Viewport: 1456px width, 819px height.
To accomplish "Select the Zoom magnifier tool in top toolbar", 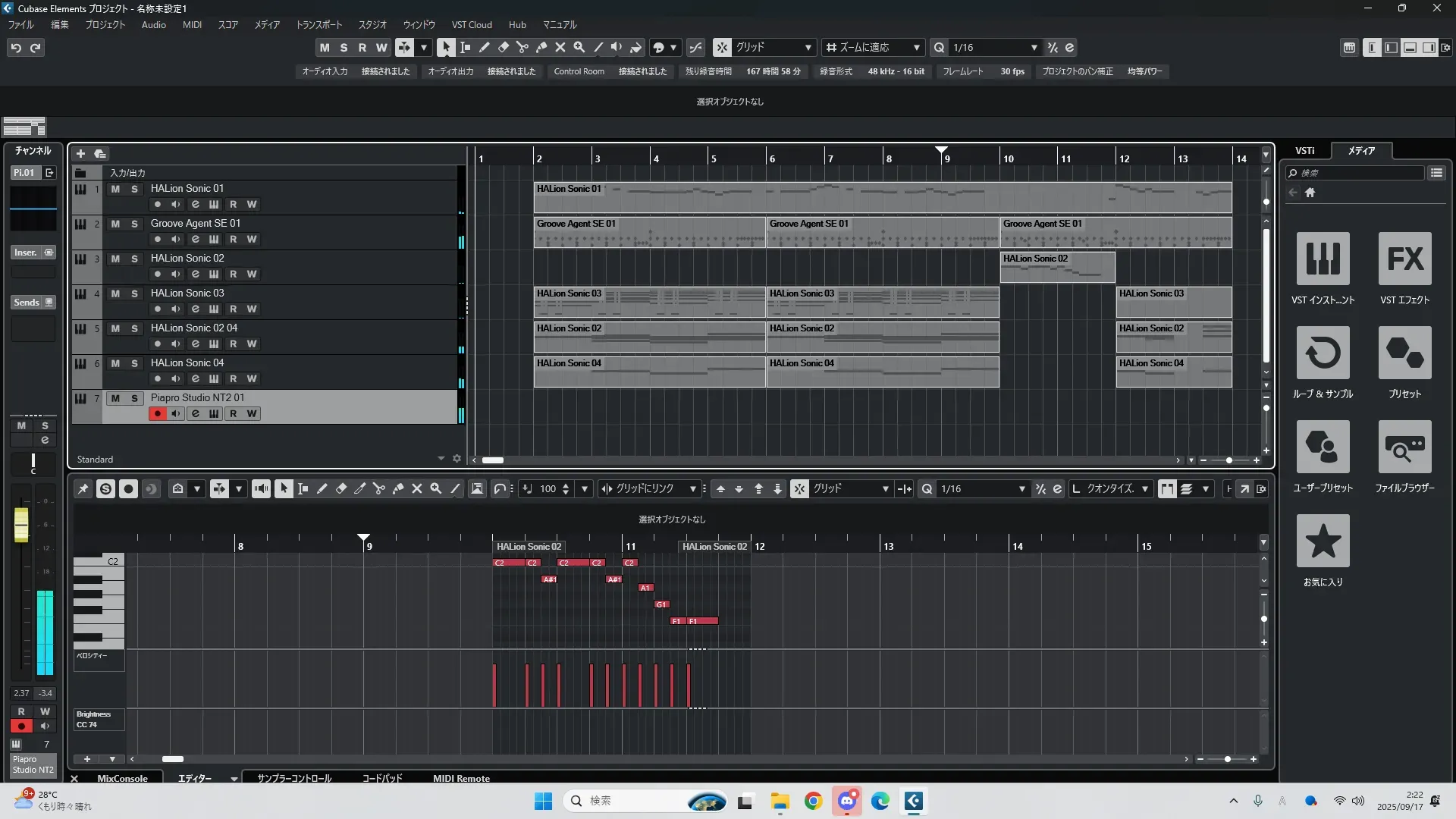I will coord(579,47).
